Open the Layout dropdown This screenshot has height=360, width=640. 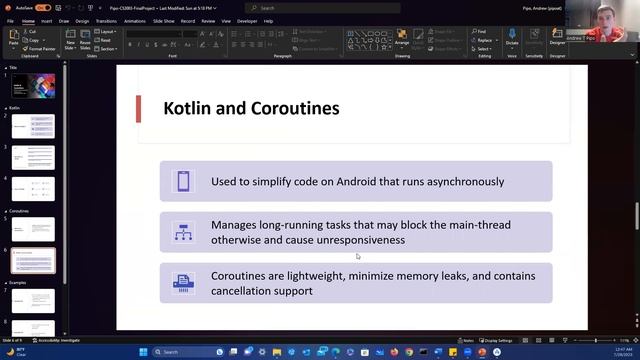[x=105, y=31]
